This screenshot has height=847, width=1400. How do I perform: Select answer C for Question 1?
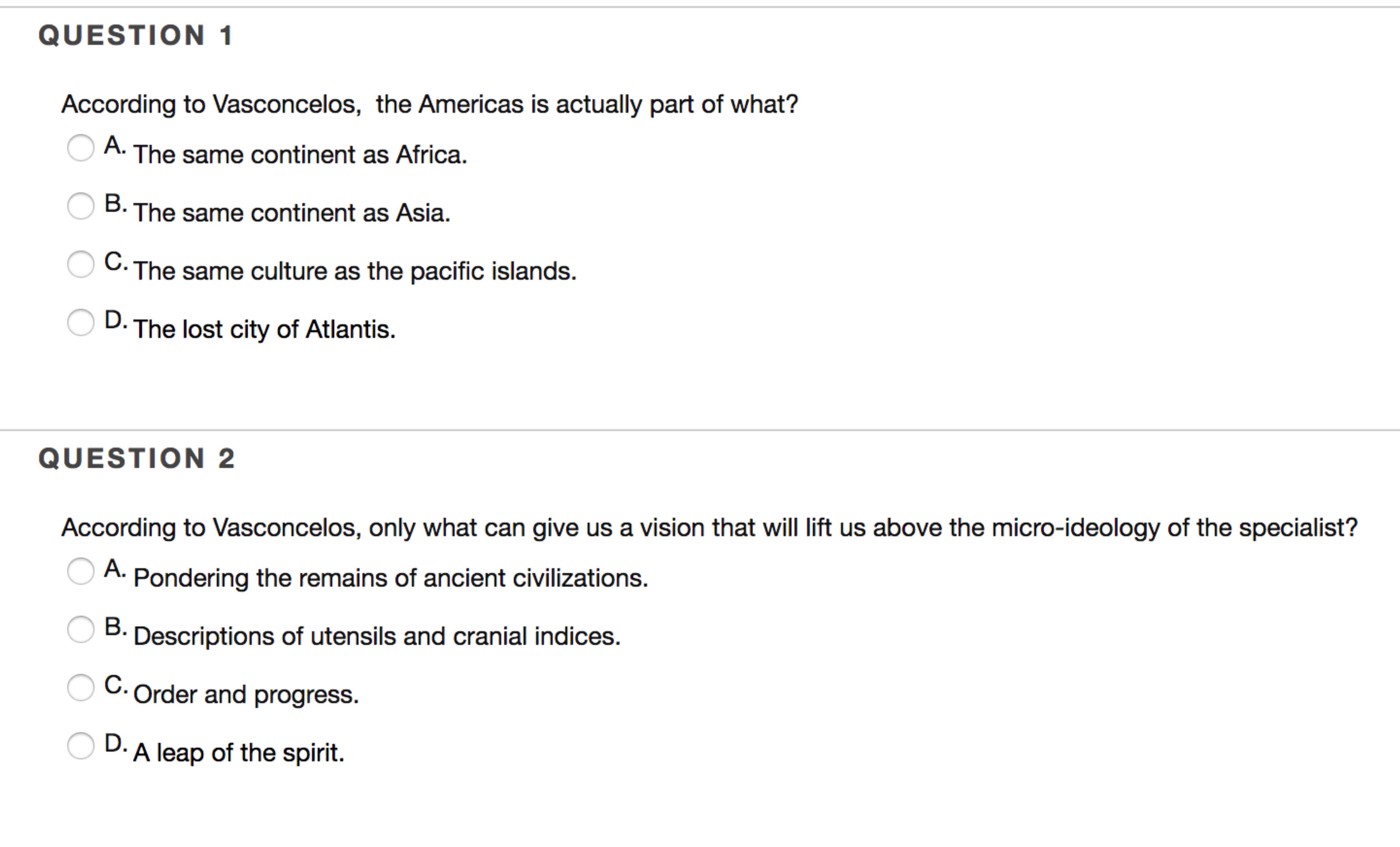pos(81,264)
